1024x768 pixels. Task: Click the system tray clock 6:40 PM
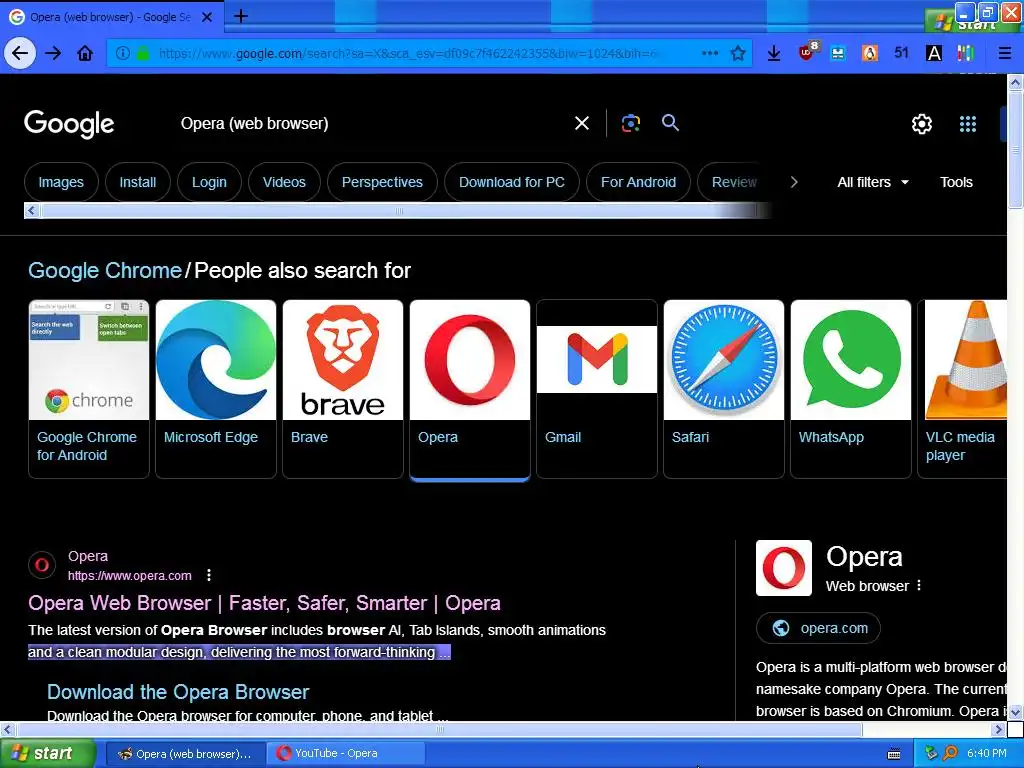pyautogui.click(x=987, y=753)
